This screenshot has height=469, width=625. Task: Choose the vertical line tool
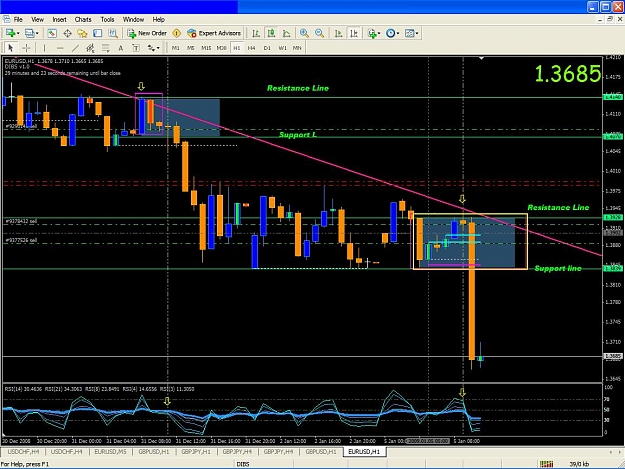[44, 48]
